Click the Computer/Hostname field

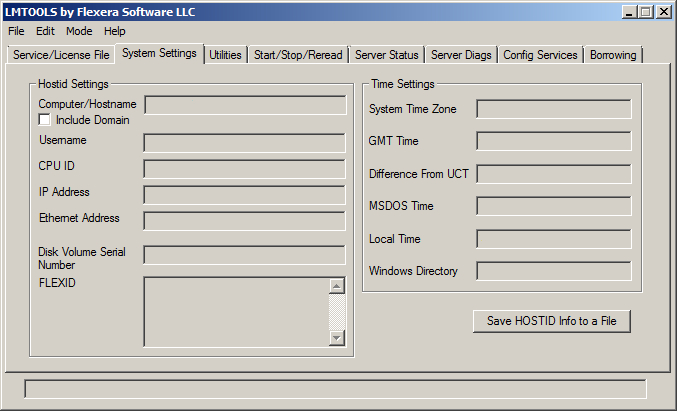[x=245, y=105]
